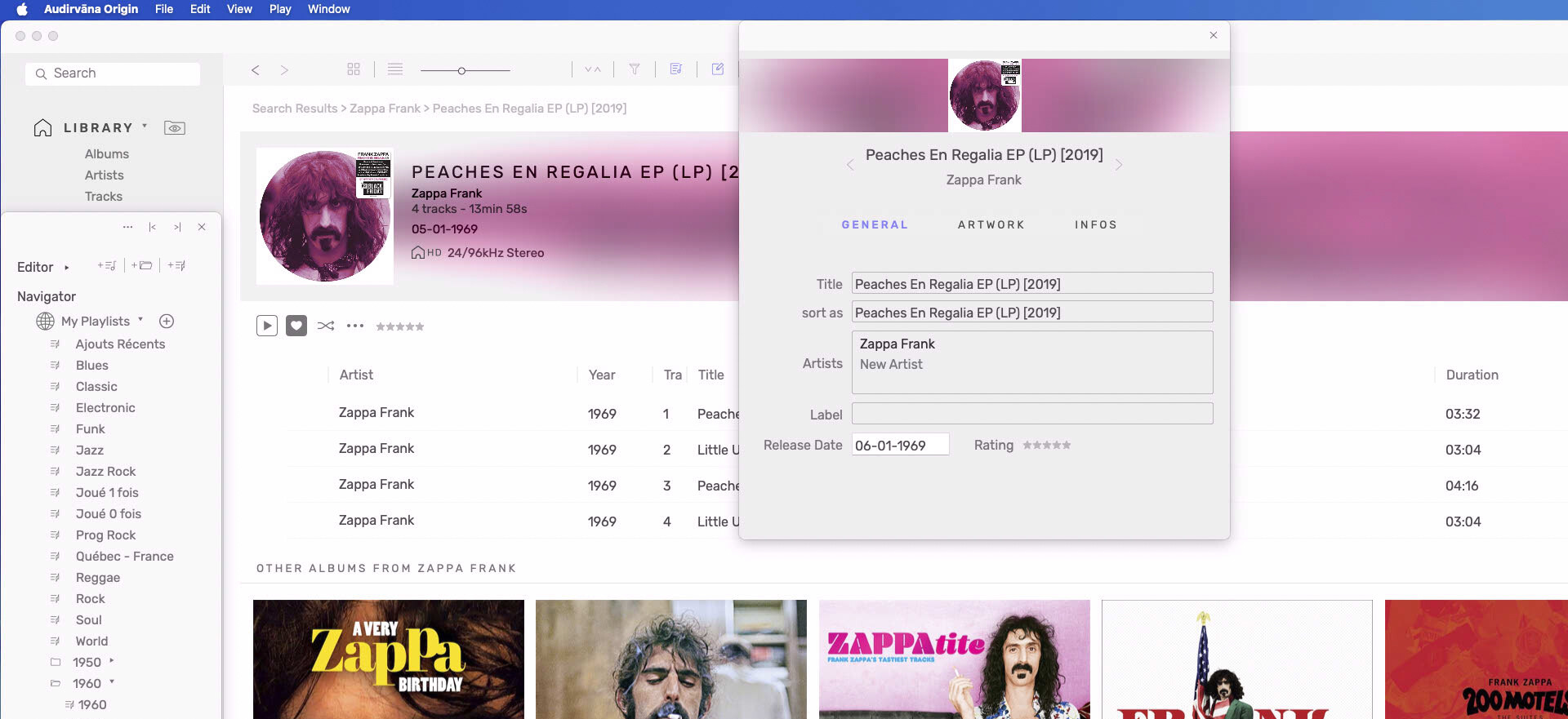The width and height of the screenshot is (1568, 719).
Task: Add a new folder via Editor icon
Action: point(141,265)
